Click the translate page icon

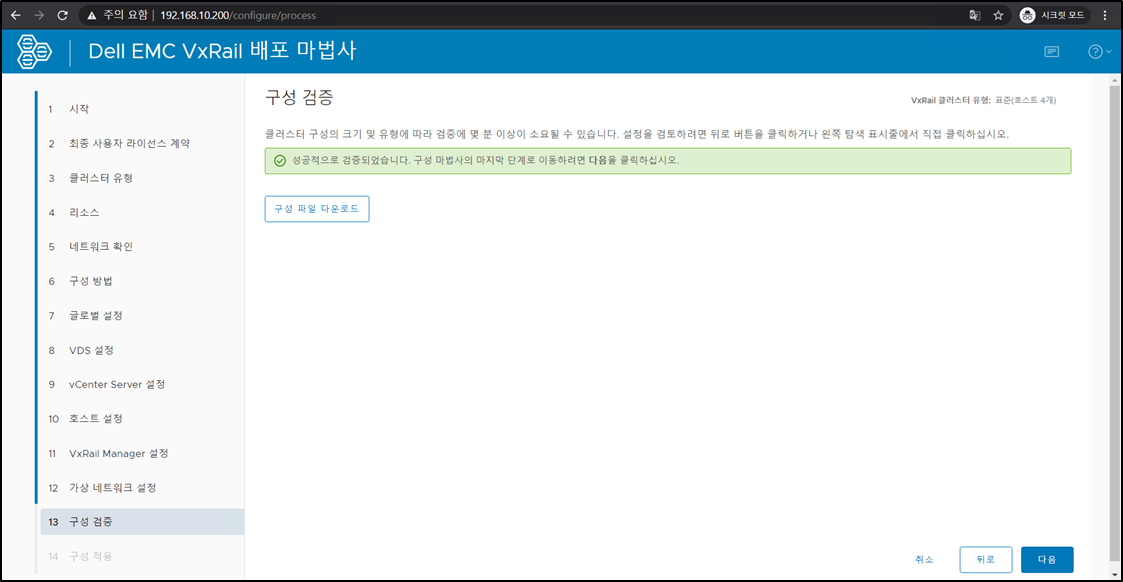point(974,15)
